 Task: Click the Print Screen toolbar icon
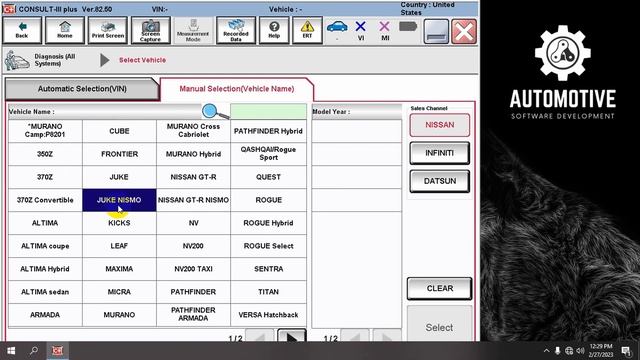pyautogui.click(x=108, y=30)
